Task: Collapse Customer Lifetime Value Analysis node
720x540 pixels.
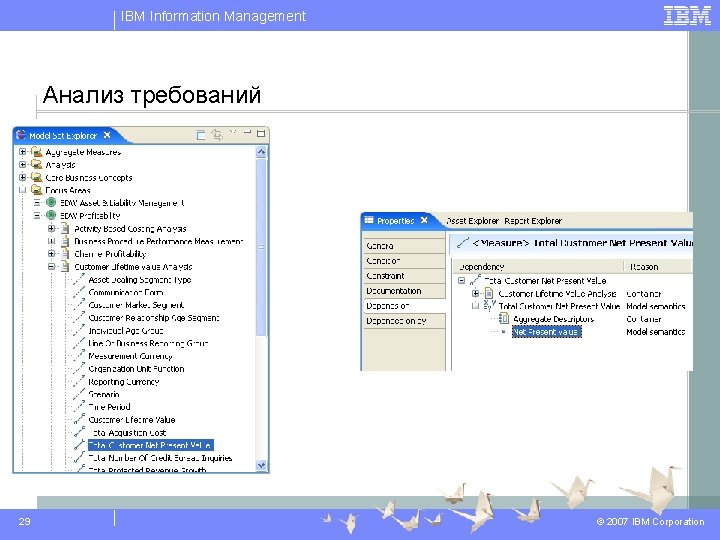Action: 51,266
